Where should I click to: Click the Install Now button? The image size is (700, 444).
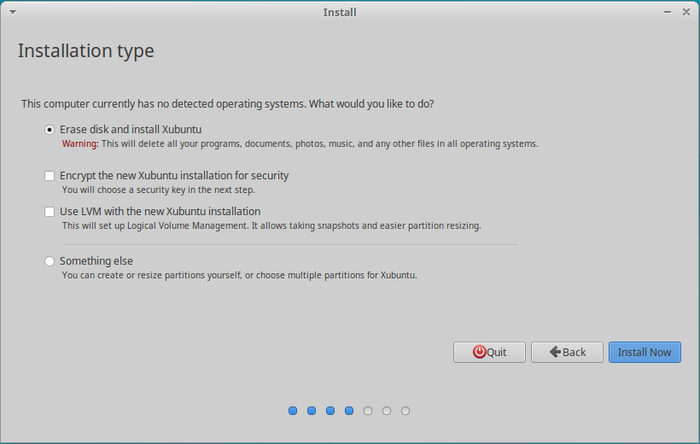tap(645, 352)
